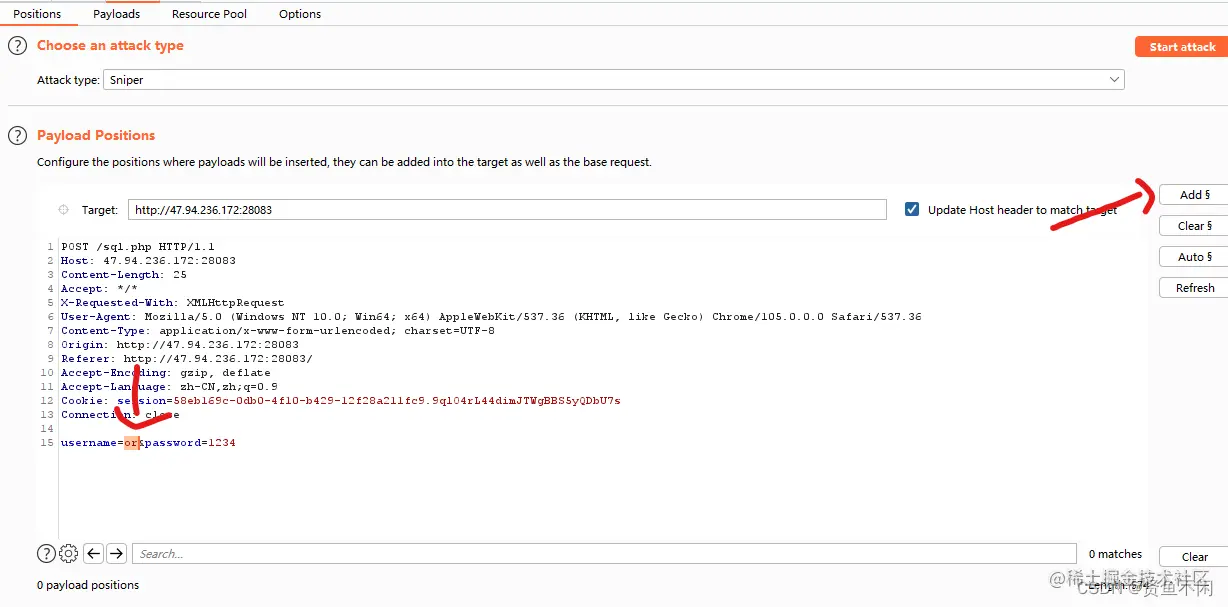Focus the Search input box
Image resolution: width=1228 pixels, height=607 pixels.
605,554
